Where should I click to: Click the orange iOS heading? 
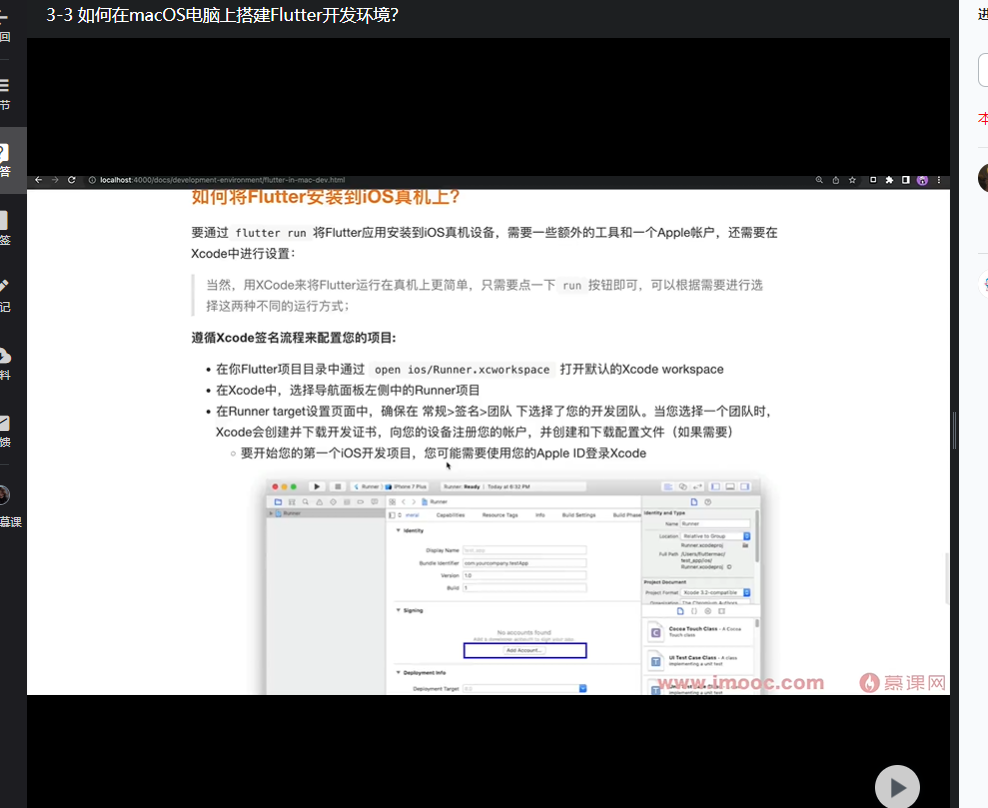point(326,197)
